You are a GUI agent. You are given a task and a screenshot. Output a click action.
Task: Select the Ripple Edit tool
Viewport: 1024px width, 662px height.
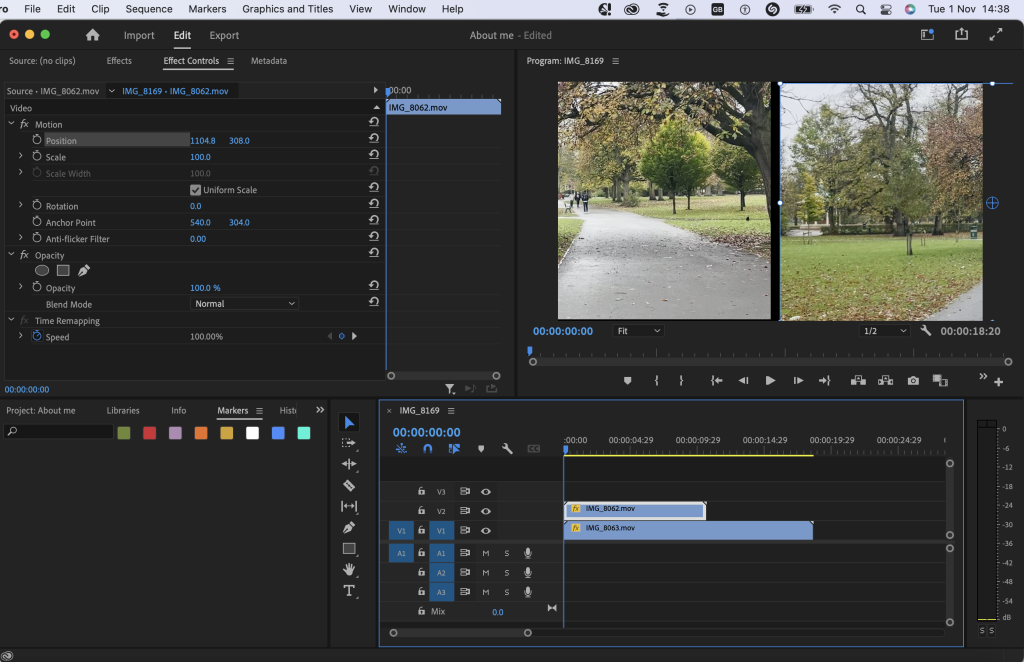pos(349,464)
